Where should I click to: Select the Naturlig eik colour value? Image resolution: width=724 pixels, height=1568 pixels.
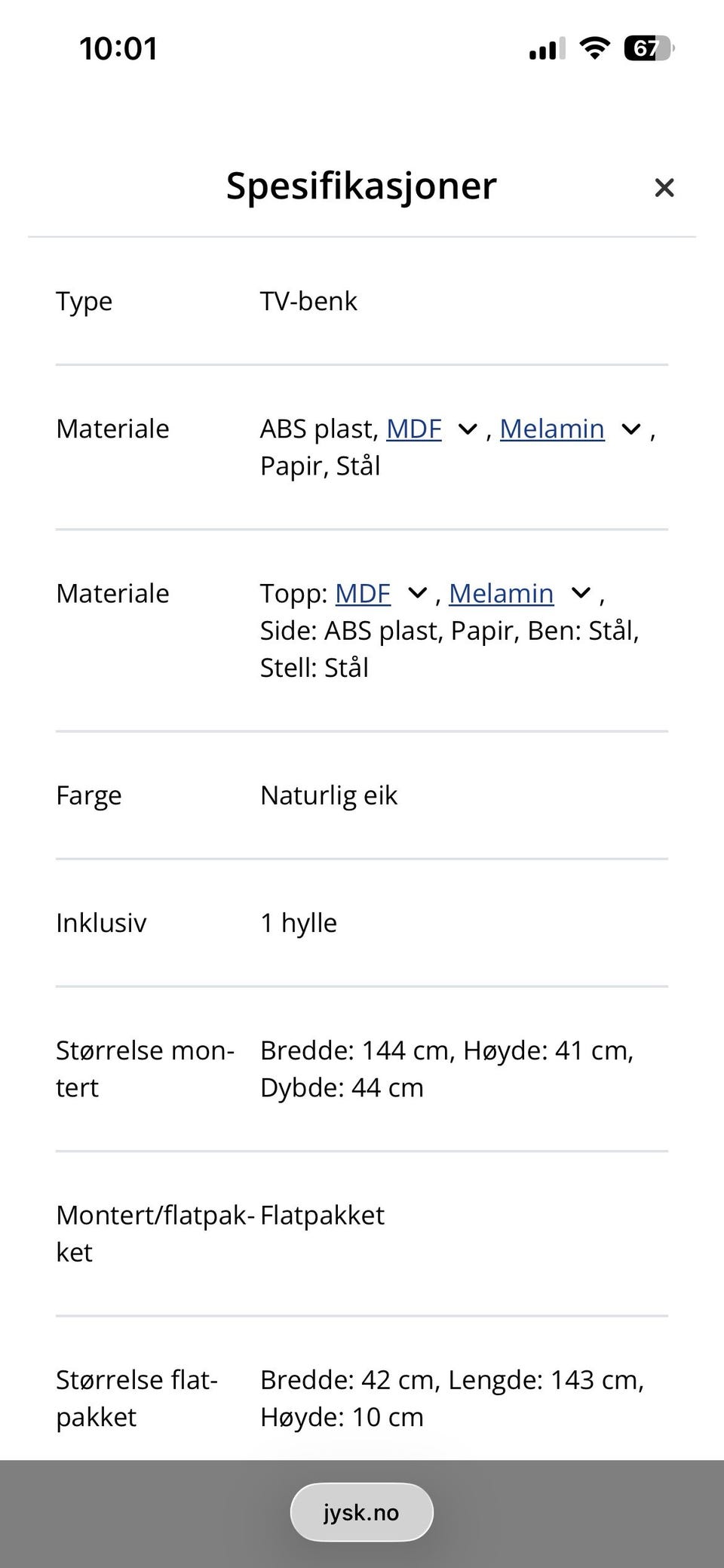pos(328,795)
